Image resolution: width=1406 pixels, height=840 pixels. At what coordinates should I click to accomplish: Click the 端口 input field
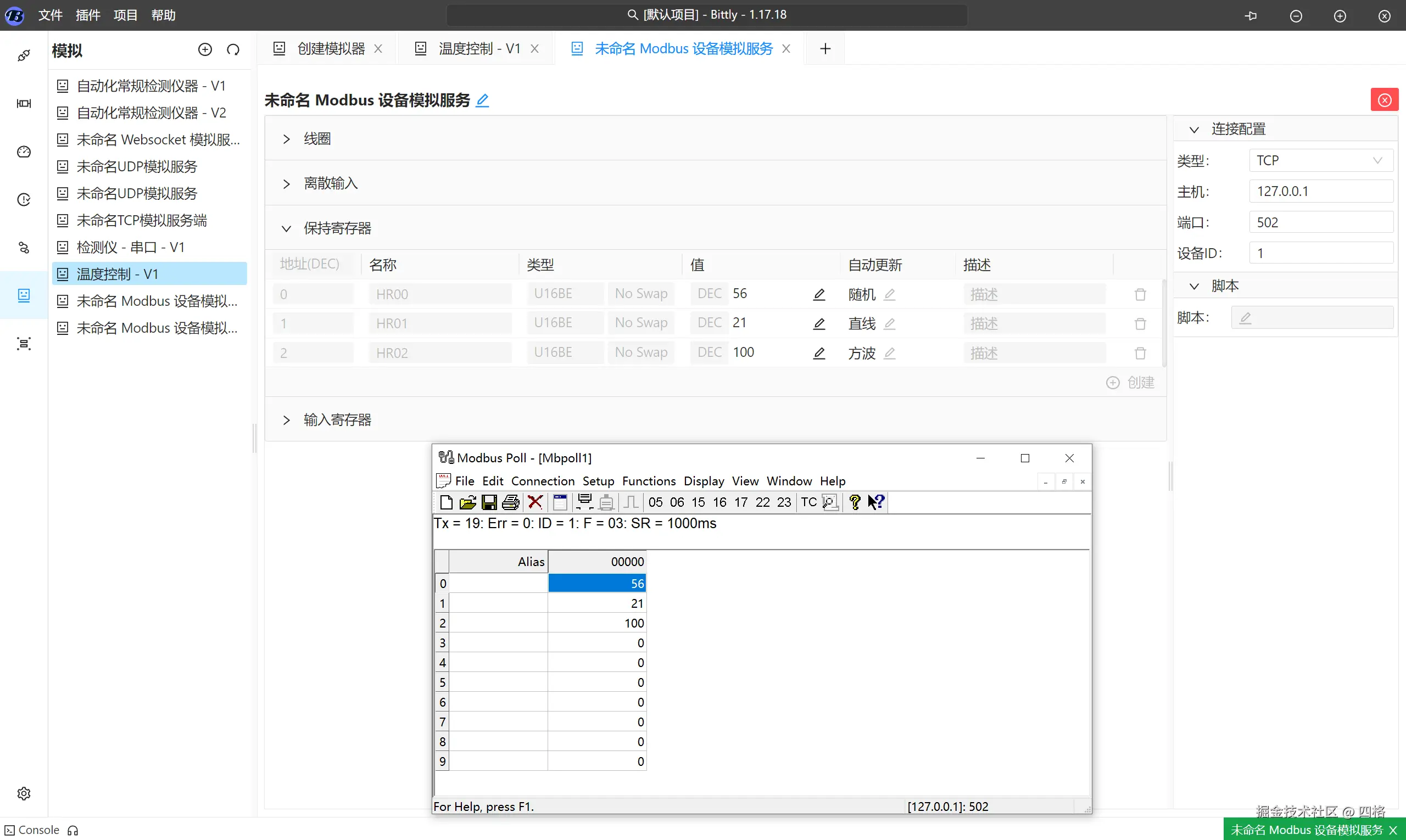pos(1320,222)
